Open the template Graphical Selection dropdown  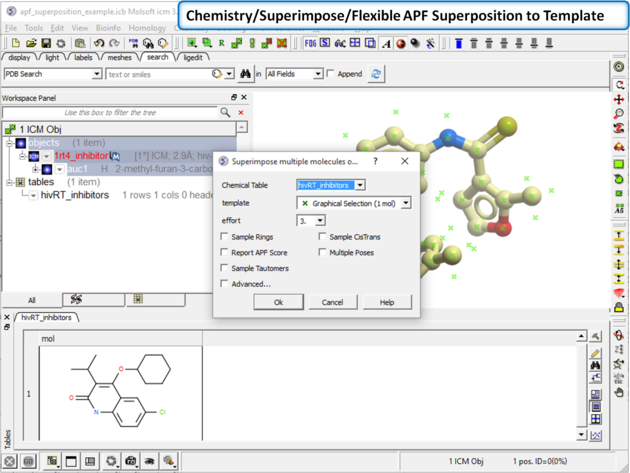[x=406, y=203]
